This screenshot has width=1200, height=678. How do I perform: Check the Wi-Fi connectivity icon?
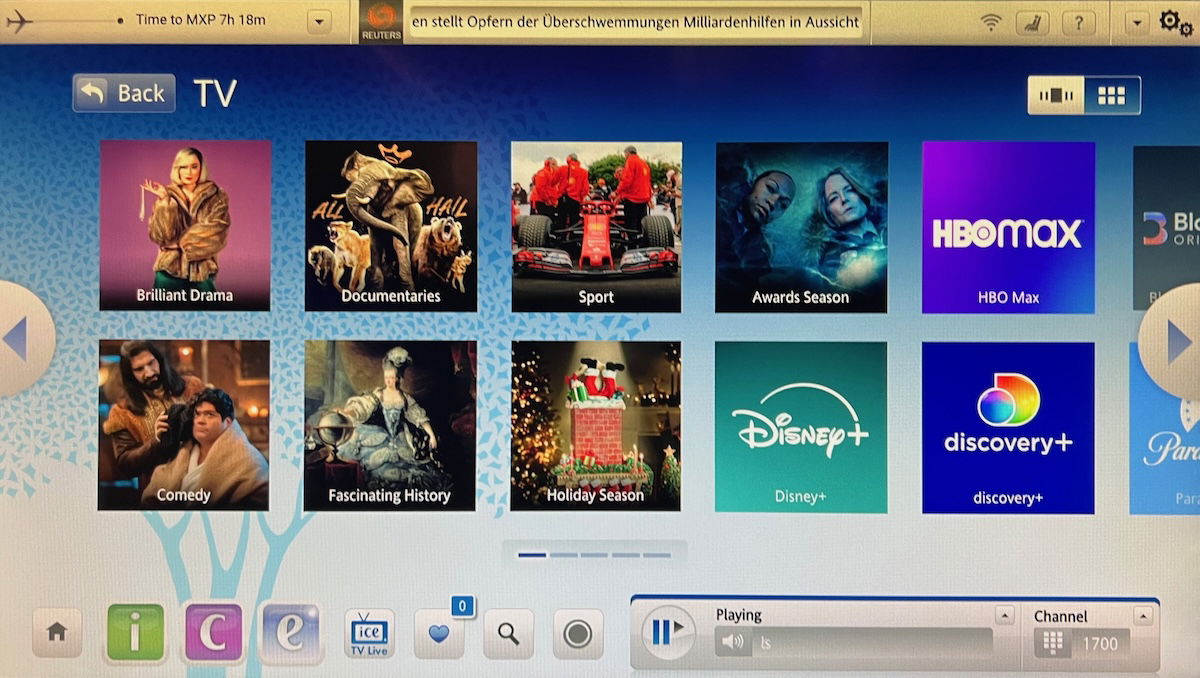(x=990, y=22)
